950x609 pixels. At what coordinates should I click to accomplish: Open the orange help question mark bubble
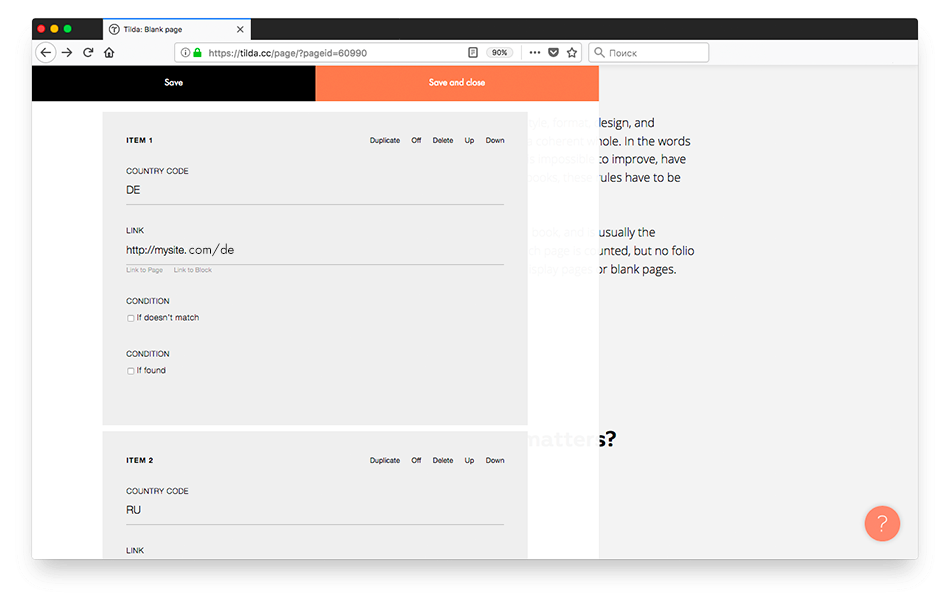(882, 523)
